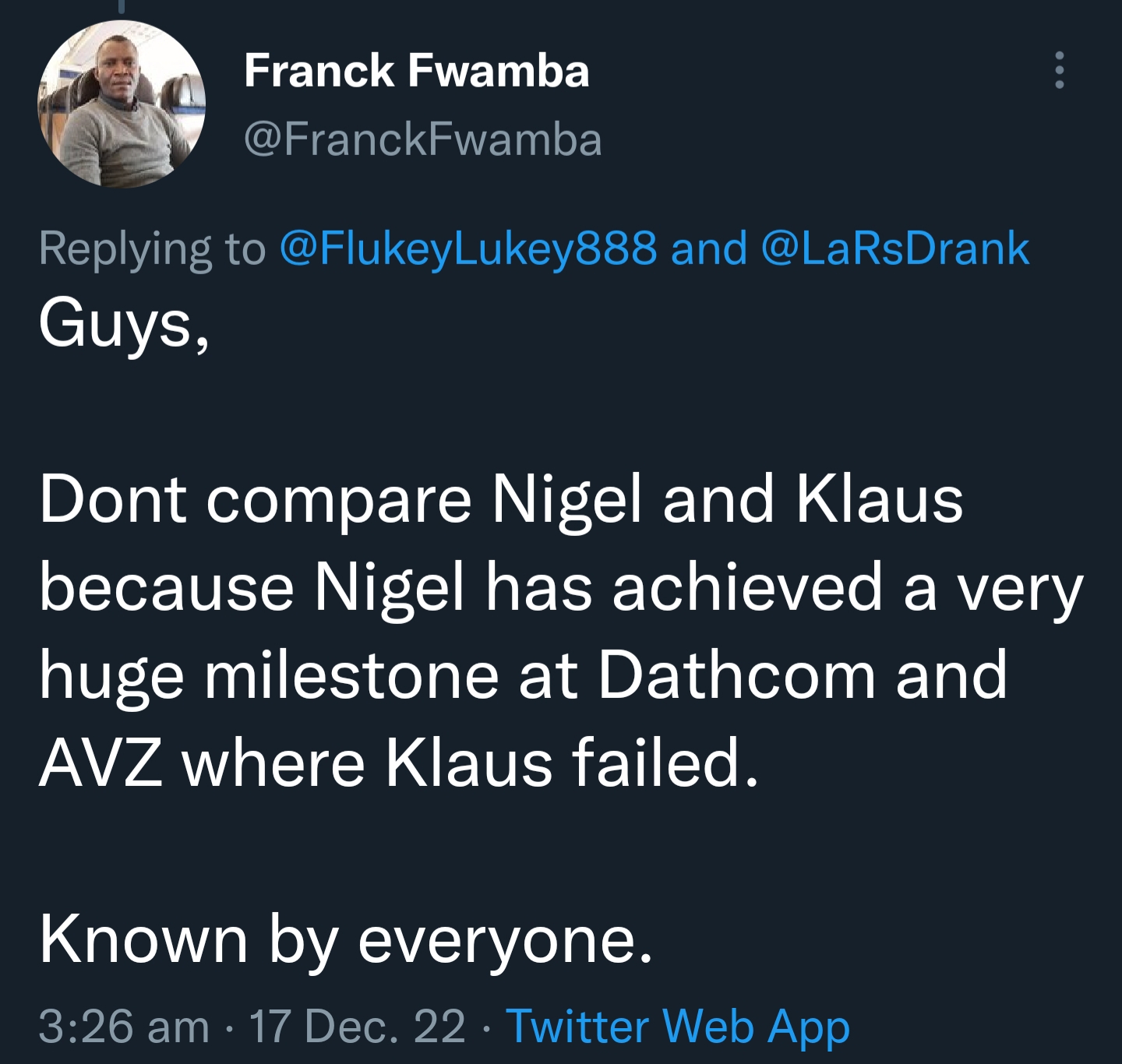This screenshot has height=1064, width=1122.
Task: Click the word "milestone" in the tweet
Action: click(x=351, y=675)
